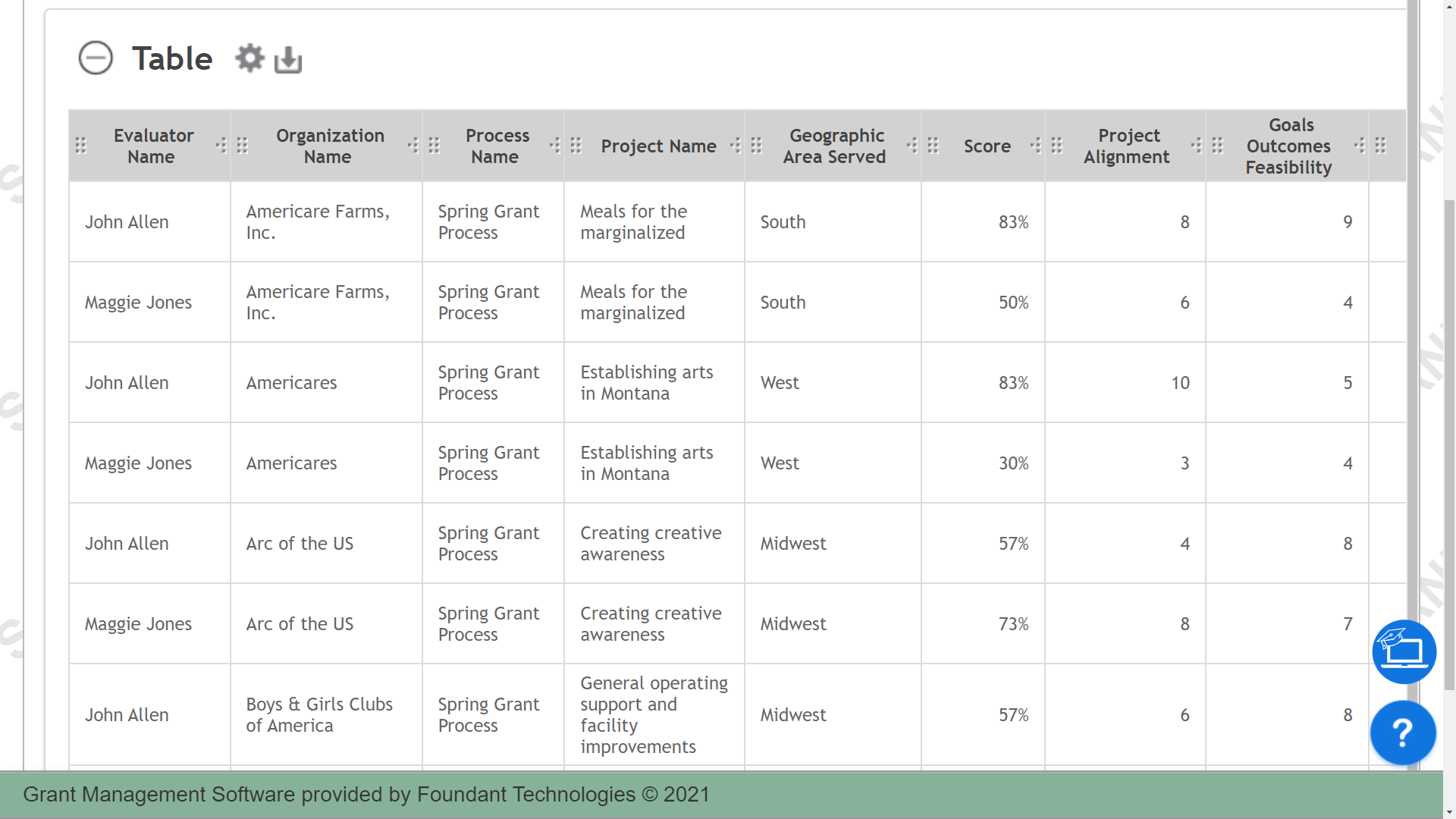1456x819 pixels.
Task: Select Maggie Jones's Creating creative awareness cell
Action: coord(654,624)
